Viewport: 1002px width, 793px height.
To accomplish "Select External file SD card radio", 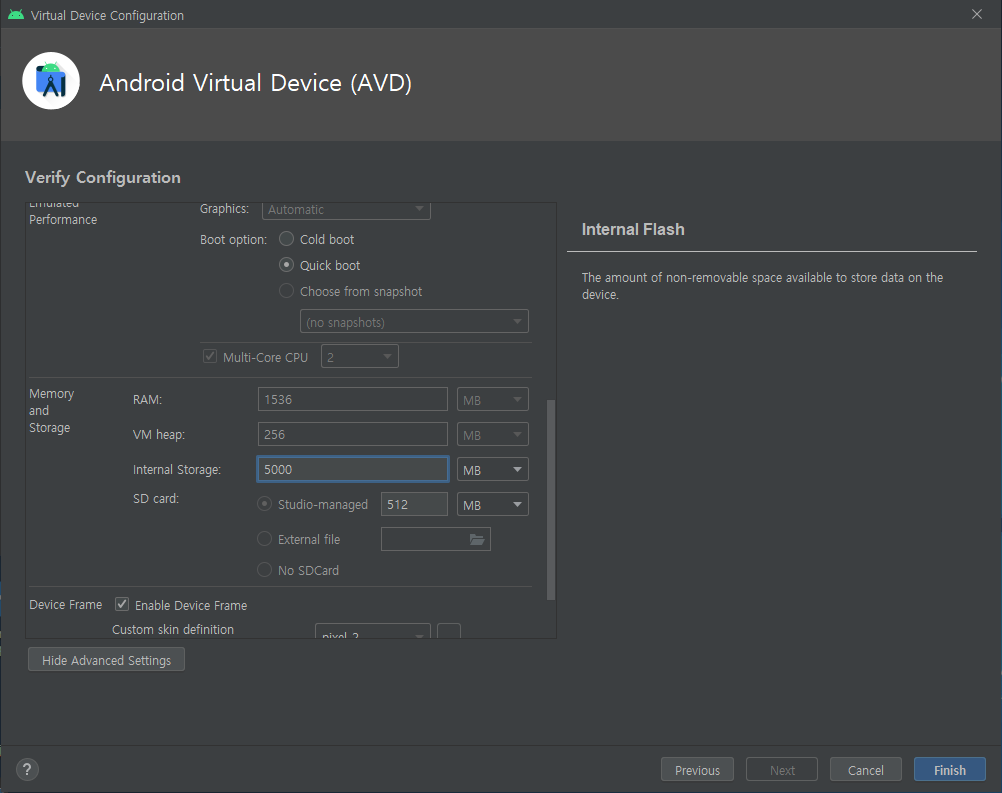I will pos(264,539).
